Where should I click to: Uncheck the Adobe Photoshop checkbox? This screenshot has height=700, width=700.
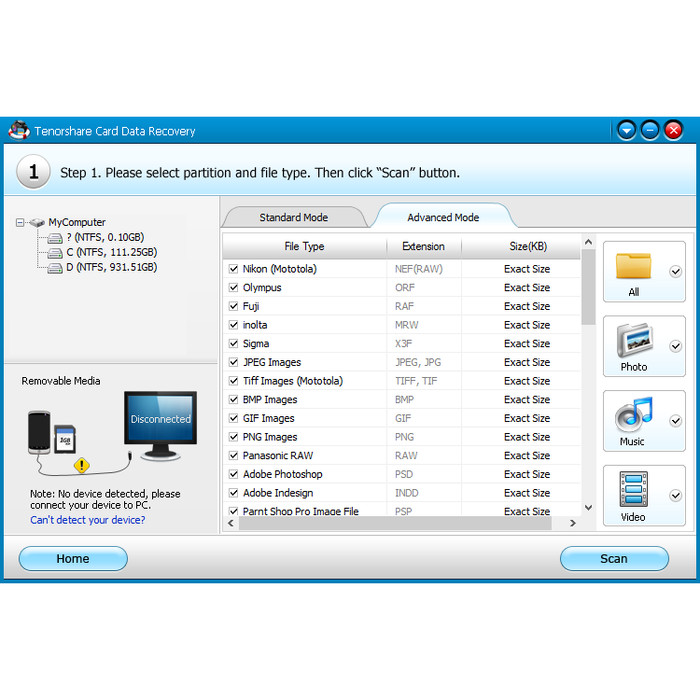point(233,474)
